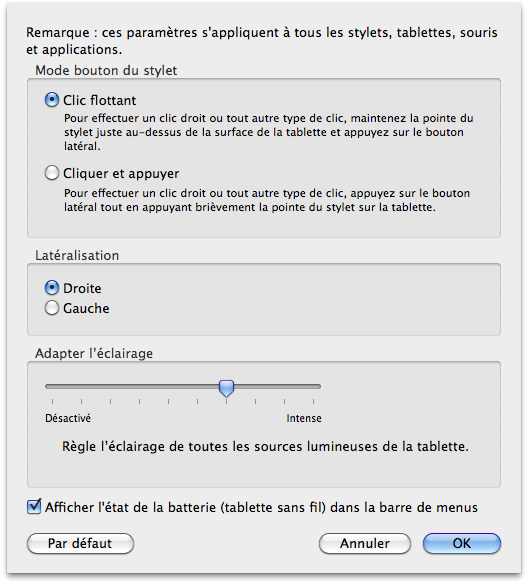Click the 'Droite' text label

(82, 288)
